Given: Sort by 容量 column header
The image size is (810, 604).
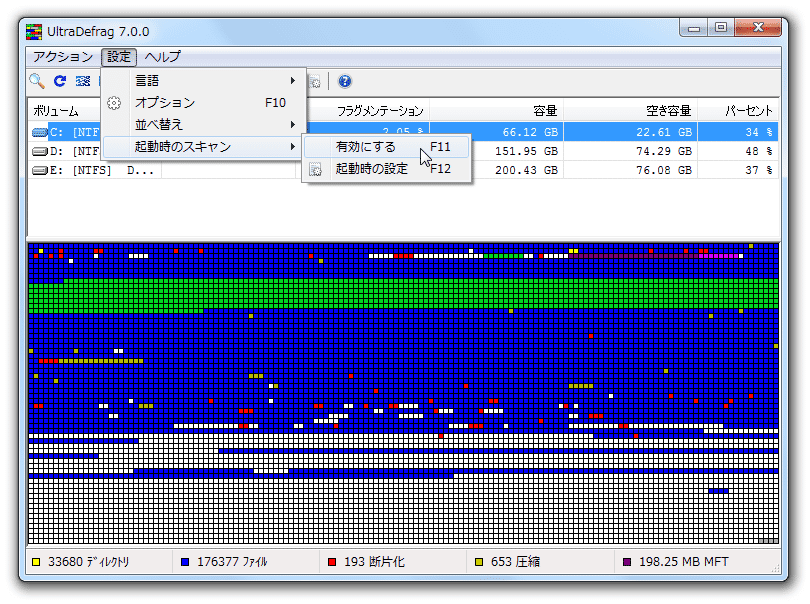Looking at the screenshot, I should point(496,111).
